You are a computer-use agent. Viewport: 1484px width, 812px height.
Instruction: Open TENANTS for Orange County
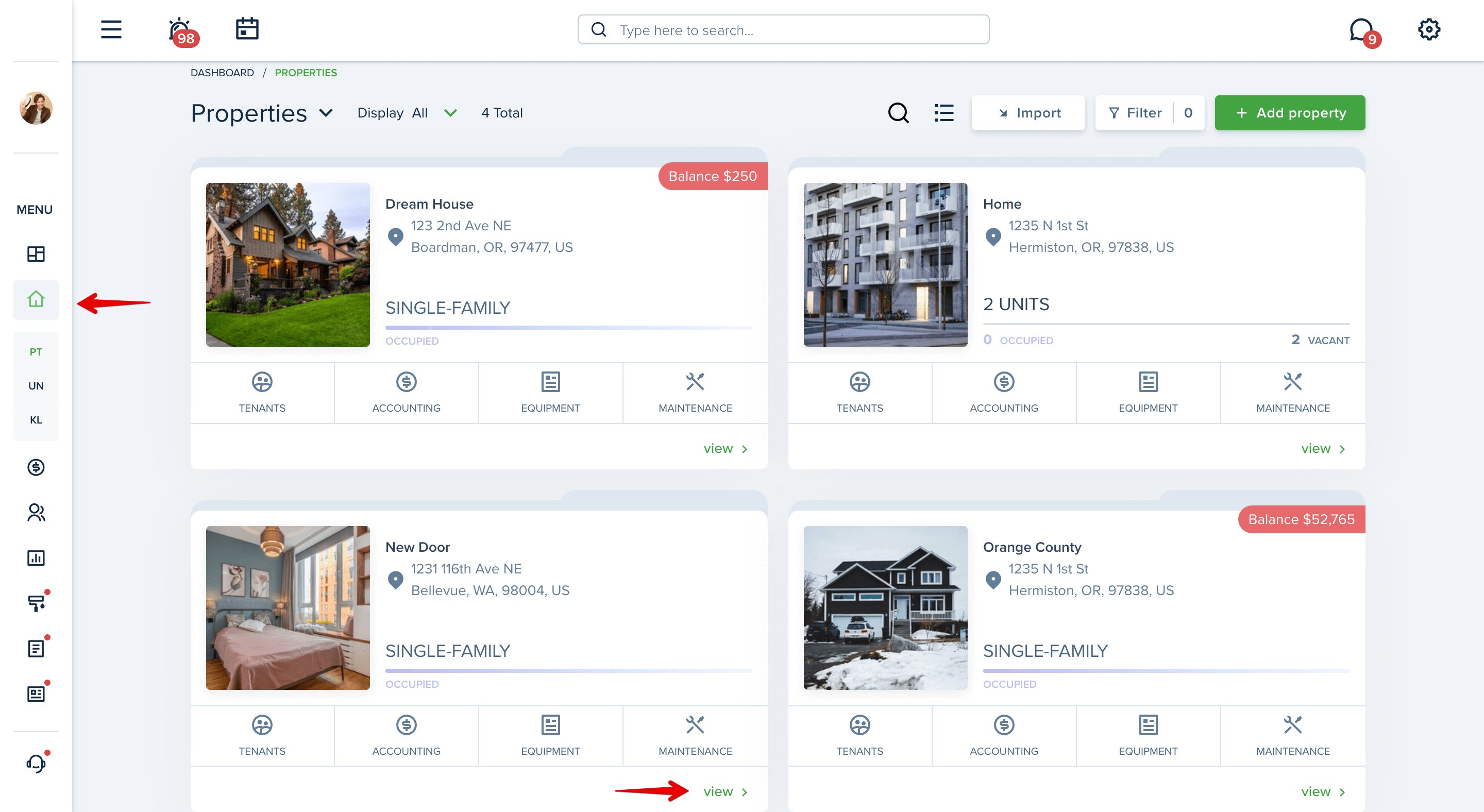(x=859, y=736)
